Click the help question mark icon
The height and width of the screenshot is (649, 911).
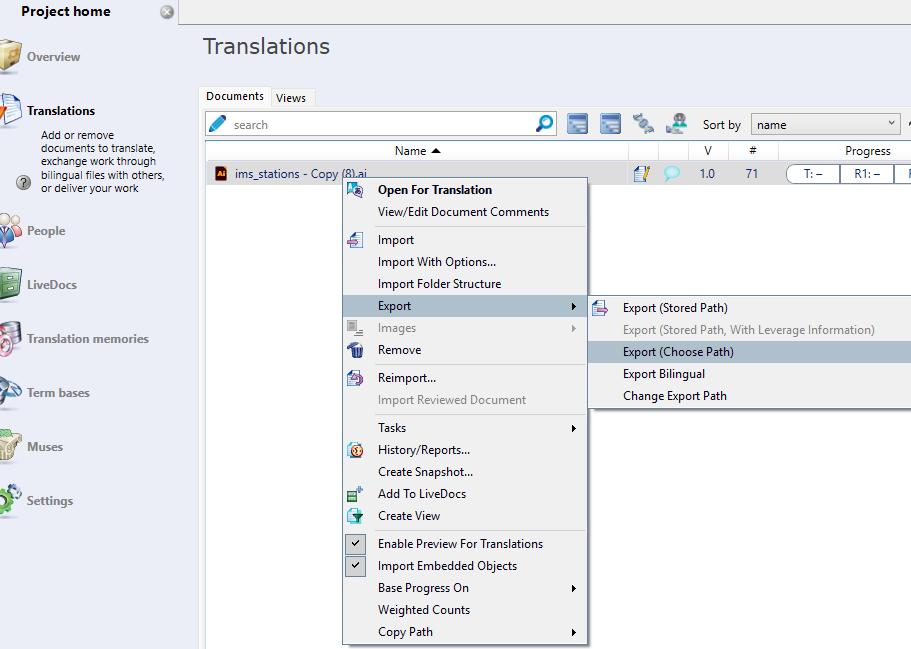[x=23, y=182]
